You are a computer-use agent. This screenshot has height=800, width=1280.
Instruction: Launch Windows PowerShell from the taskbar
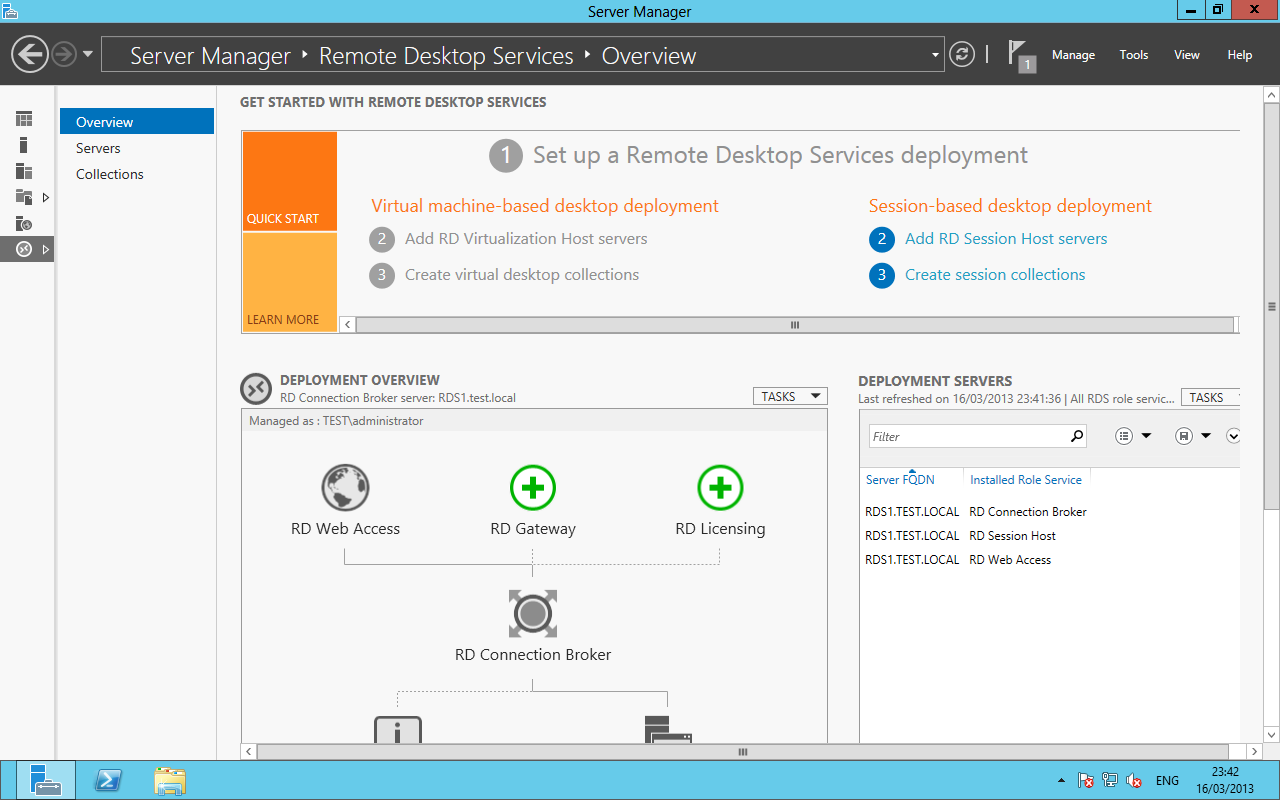[108, 780]
